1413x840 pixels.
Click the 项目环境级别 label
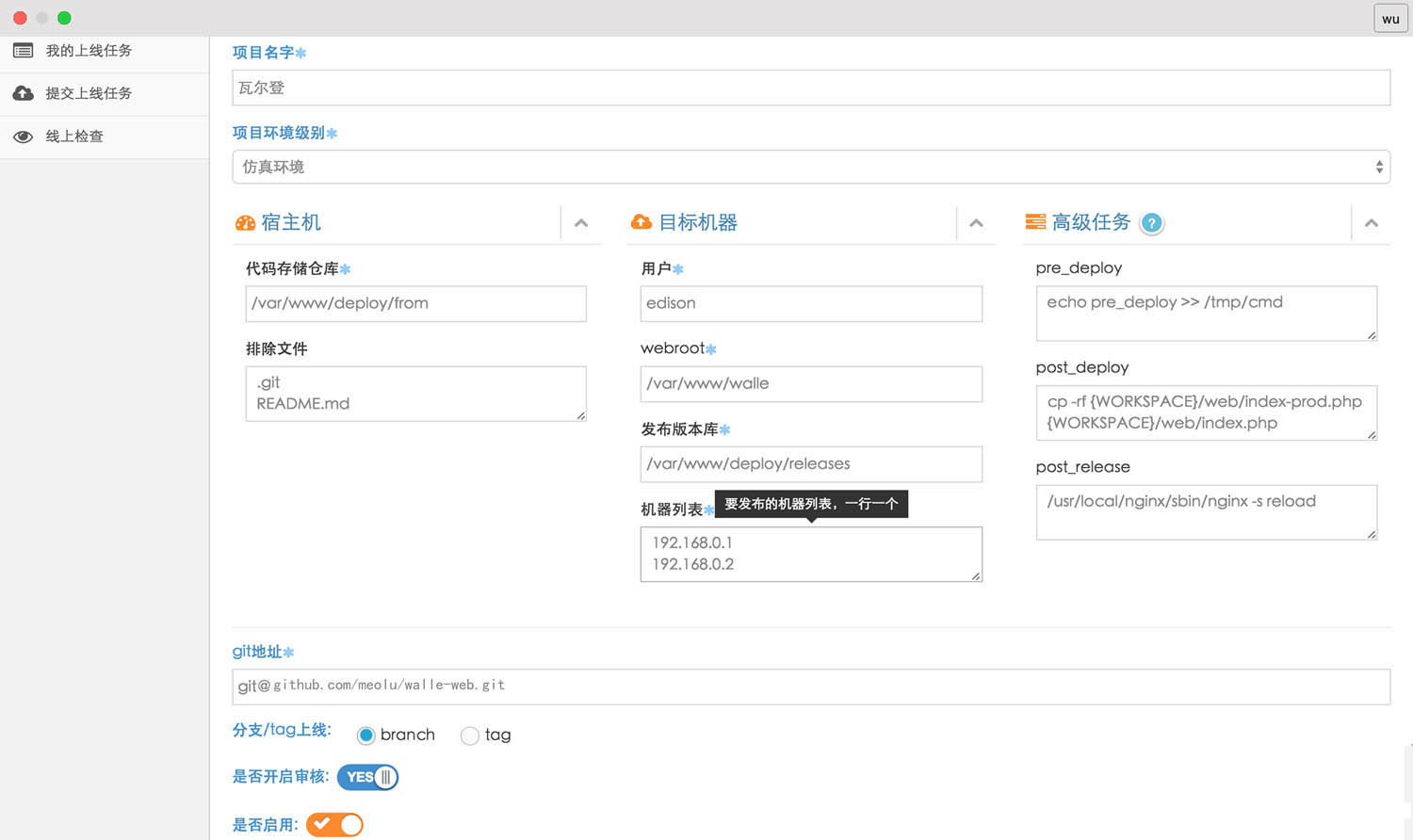279,133
